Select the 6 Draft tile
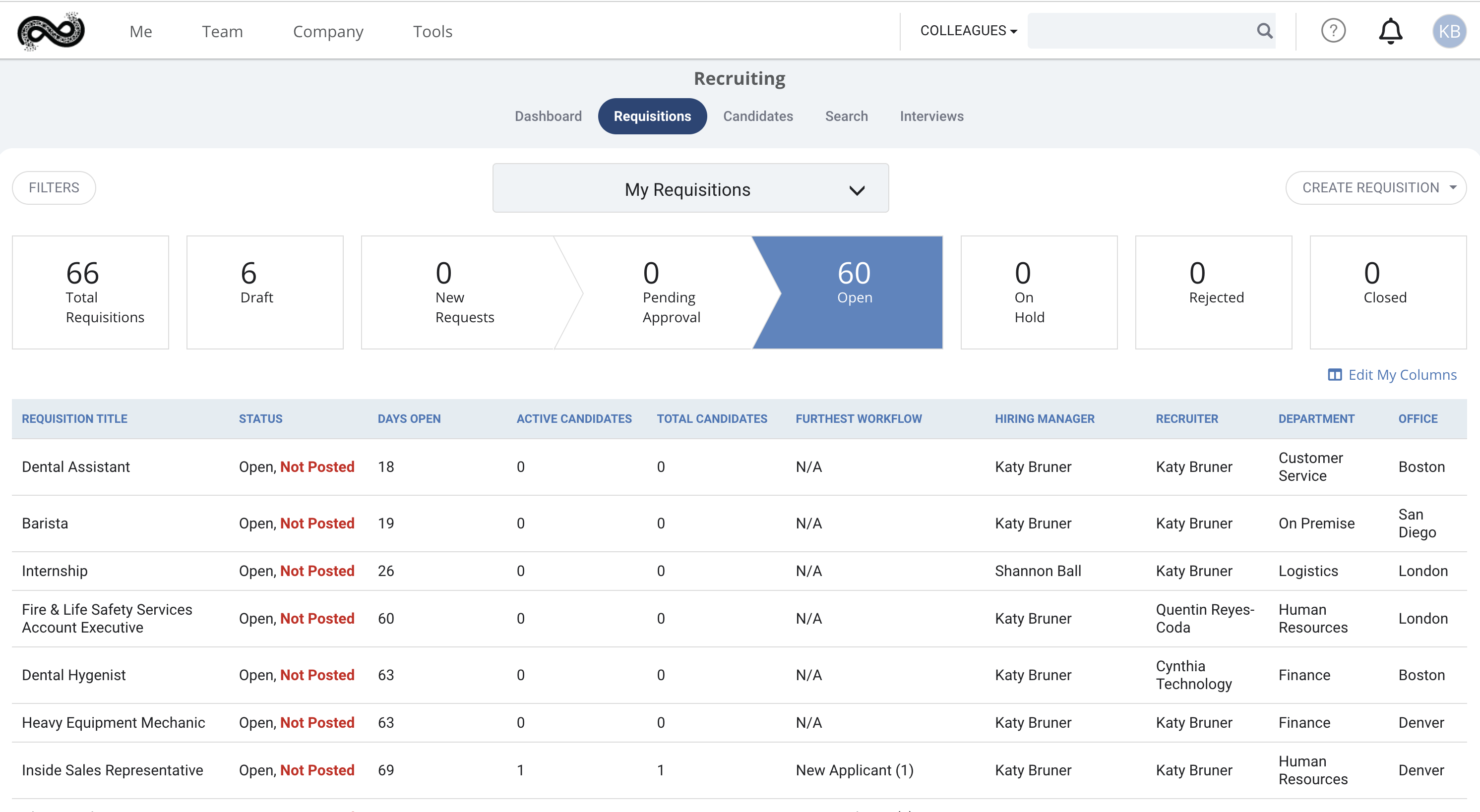The height and width of the screenshot is (812, 1480). (x=265, y=291)
